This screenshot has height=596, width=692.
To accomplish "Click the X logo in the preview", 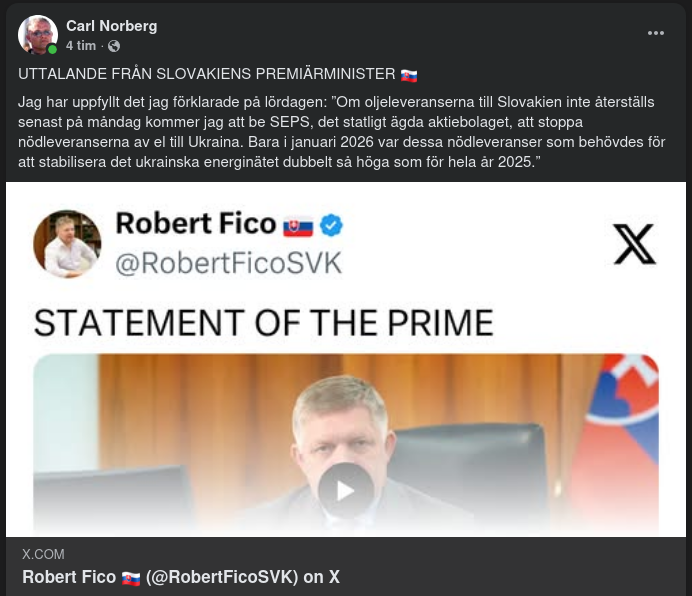I will click(634, 243).
